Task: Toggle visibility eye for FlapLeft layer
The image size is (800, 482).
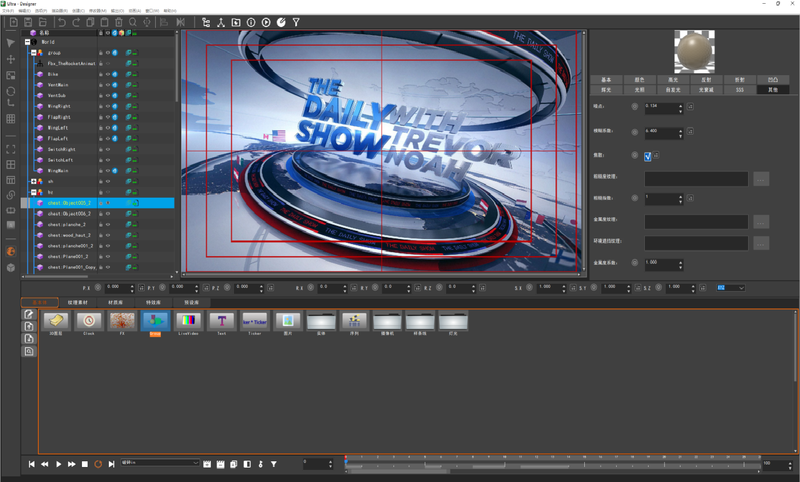Action: pyautogui.click(x=108, y=138)
